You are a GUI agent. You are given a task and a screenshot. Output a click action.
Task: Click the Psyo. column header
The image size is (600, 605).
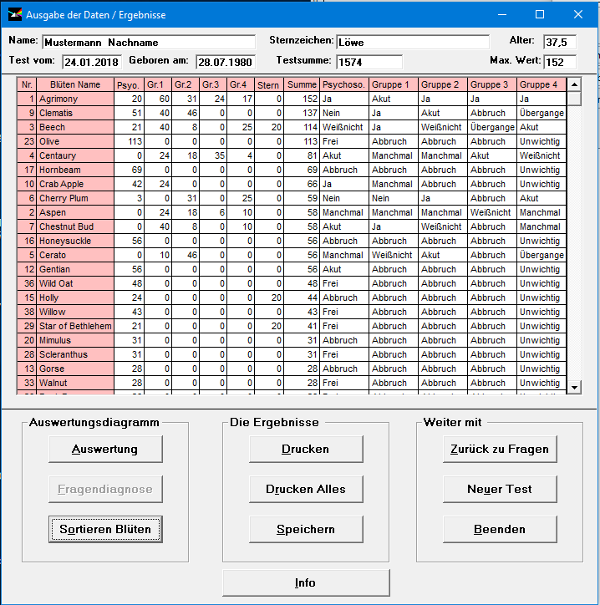point(129,85)
